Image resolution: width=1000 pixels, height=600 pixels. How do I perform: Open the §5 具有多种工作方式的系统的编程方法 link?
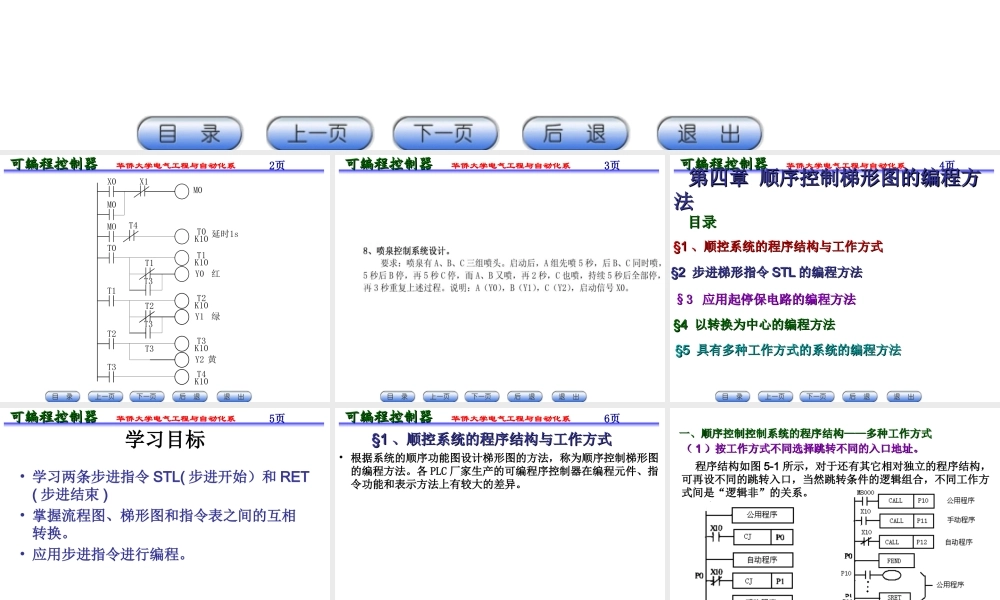click(x=788, y=350)
